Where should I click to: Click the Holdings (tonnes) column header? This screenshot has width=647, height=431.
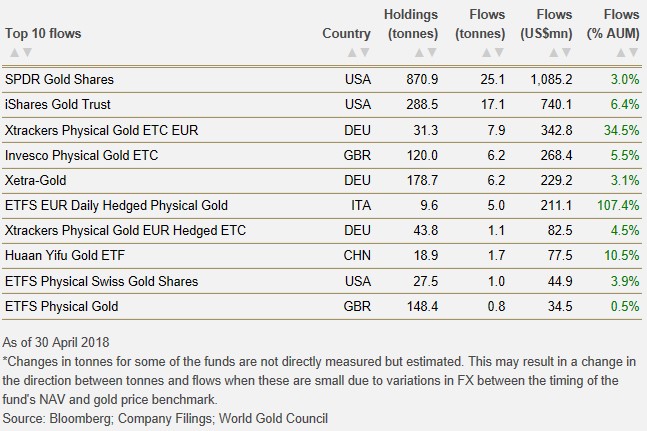411,24
